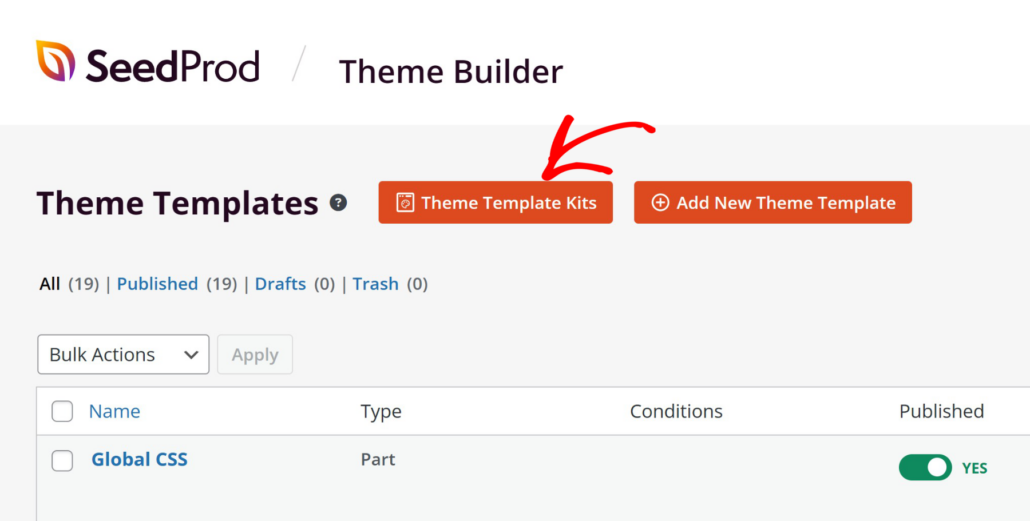Check the select-all checkbox in table header
Image resolution: width=1030 pixels, height=521 pixels.
pos(62,411)
